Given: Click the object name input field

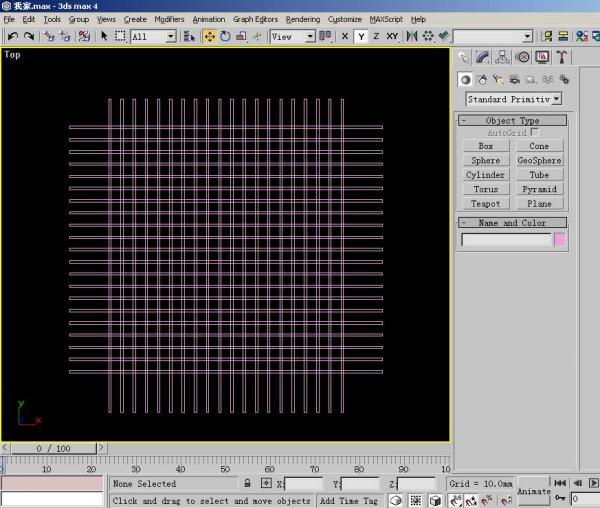Looking at the screenshot, I should (x=506, y=240).
